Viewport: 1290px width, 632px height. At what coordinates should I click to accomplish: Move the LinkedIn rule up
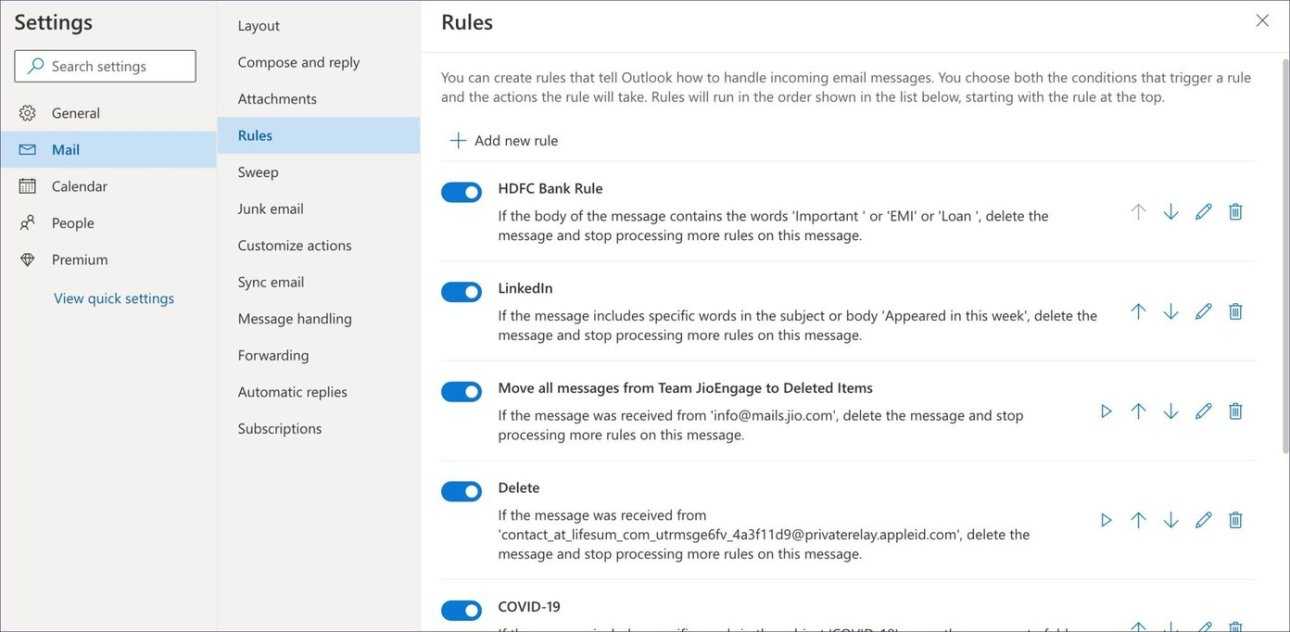click(x=1138, y=312)
